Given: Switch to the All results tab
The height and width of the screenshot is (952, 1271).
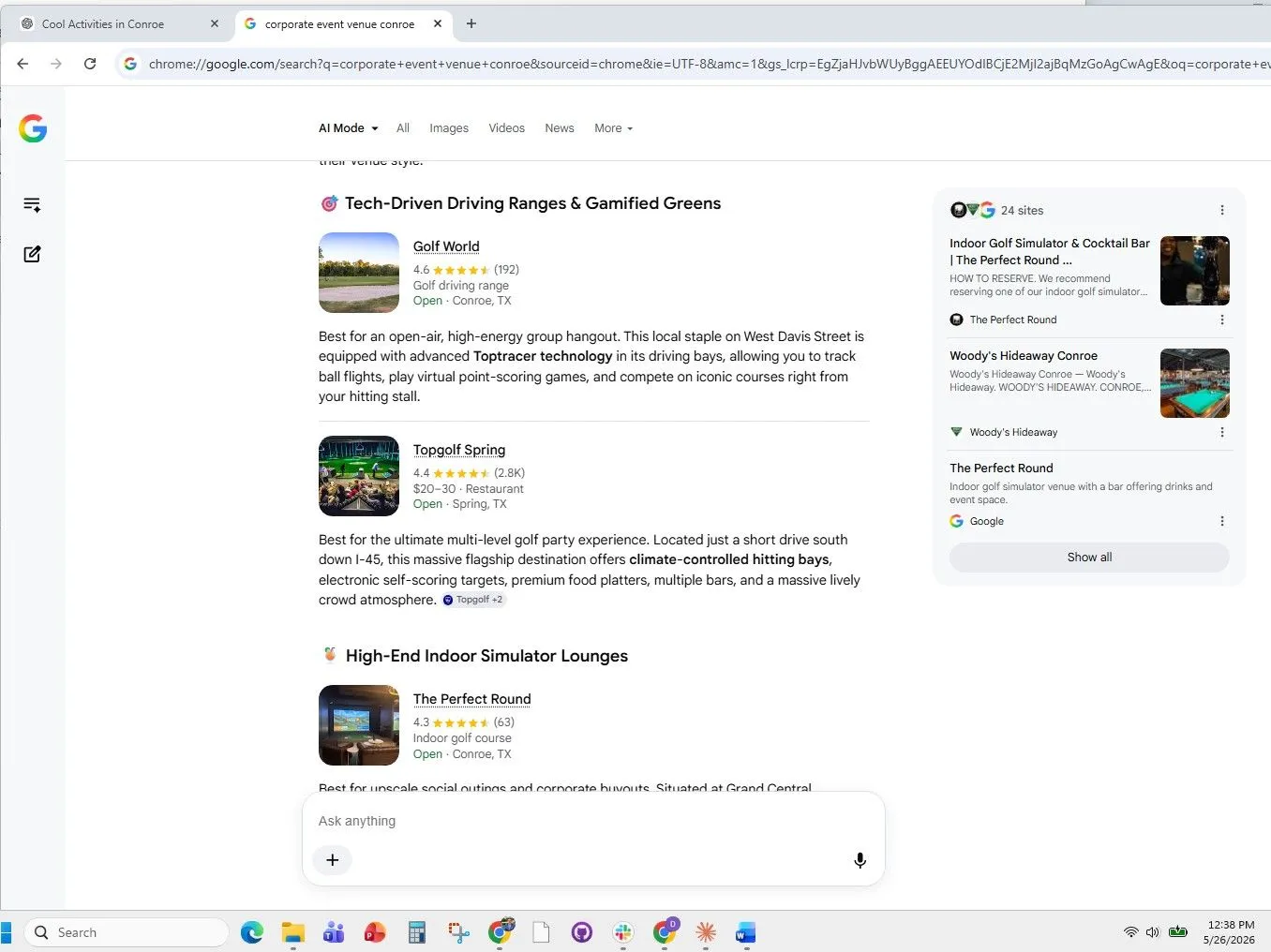Looking at the screenshot, I should [x=403, y=128].
